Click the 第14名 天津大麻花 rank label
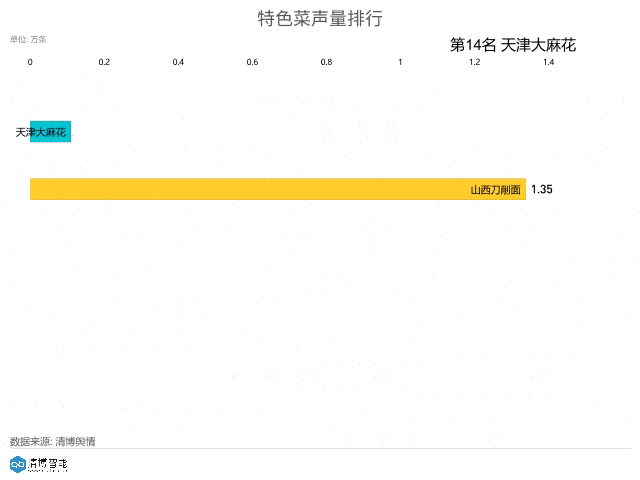Viewport: 640px width, 480px height. tap(513, 44)
